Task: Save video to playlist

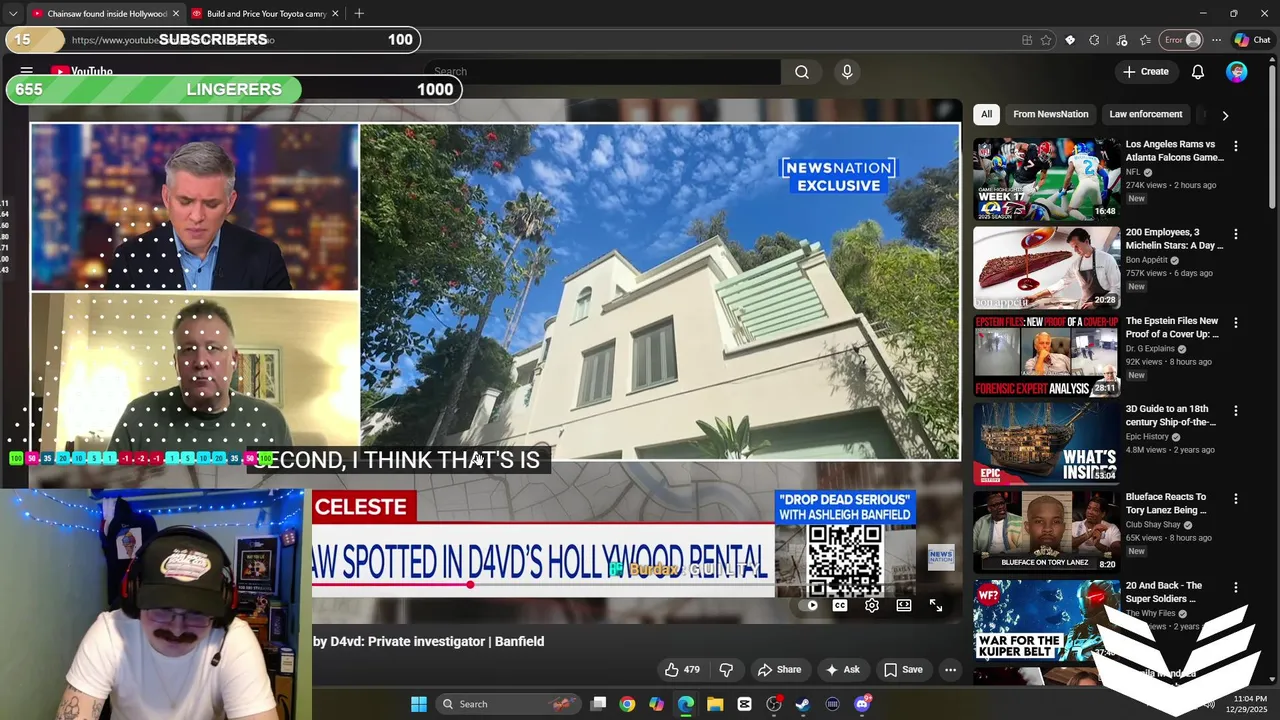Action: (x=903, y=670)
